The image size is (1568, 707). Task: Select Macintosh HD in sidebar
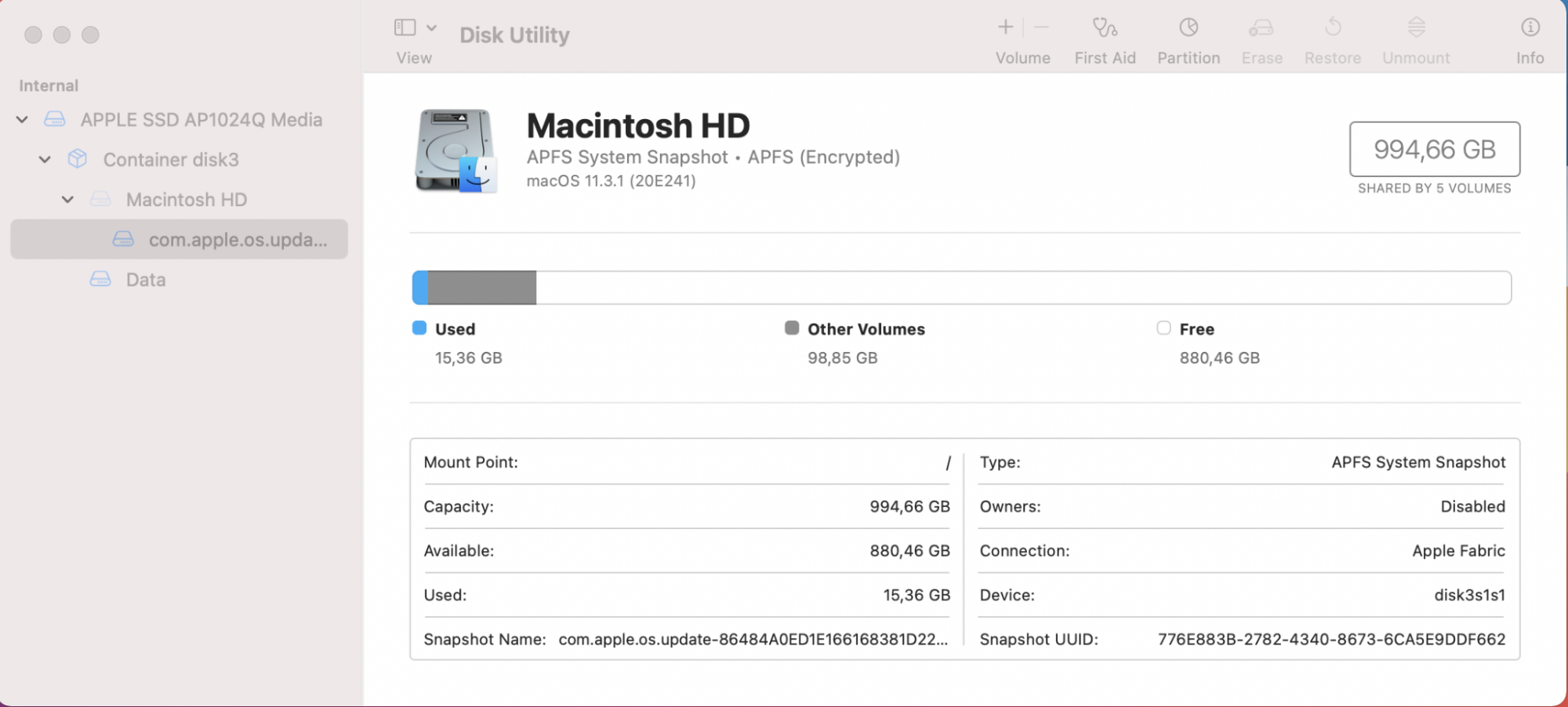187,199
